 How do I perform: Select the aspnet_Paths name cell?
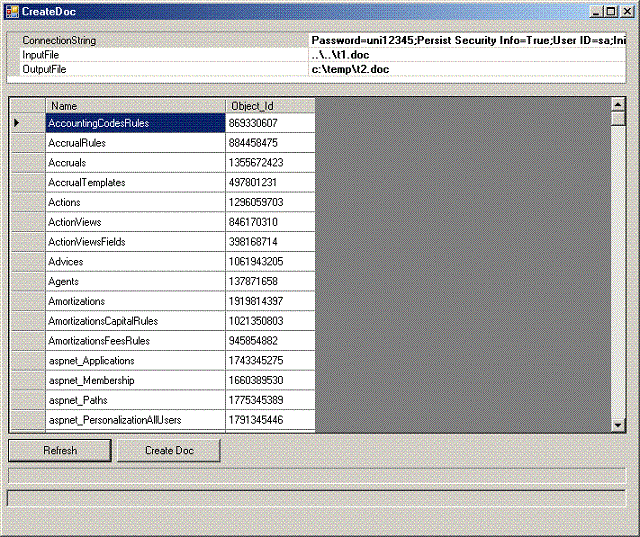136,400
